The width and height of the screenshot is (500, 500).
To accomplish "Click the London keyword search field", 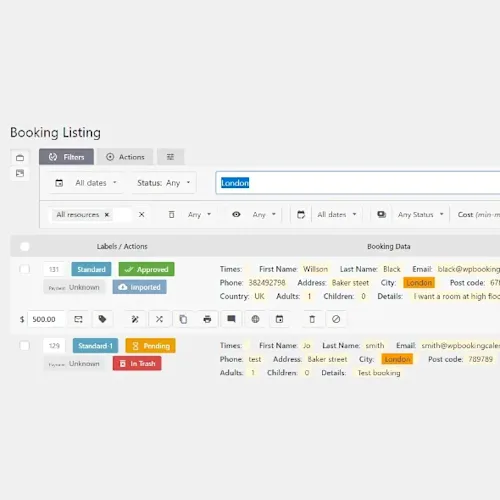I will point(358,183).
